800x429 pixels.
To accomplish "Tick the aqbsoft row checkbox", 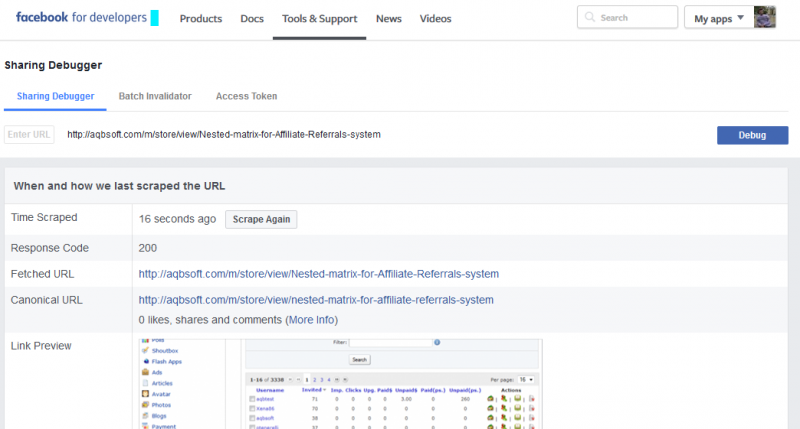I will pos(252,418).
